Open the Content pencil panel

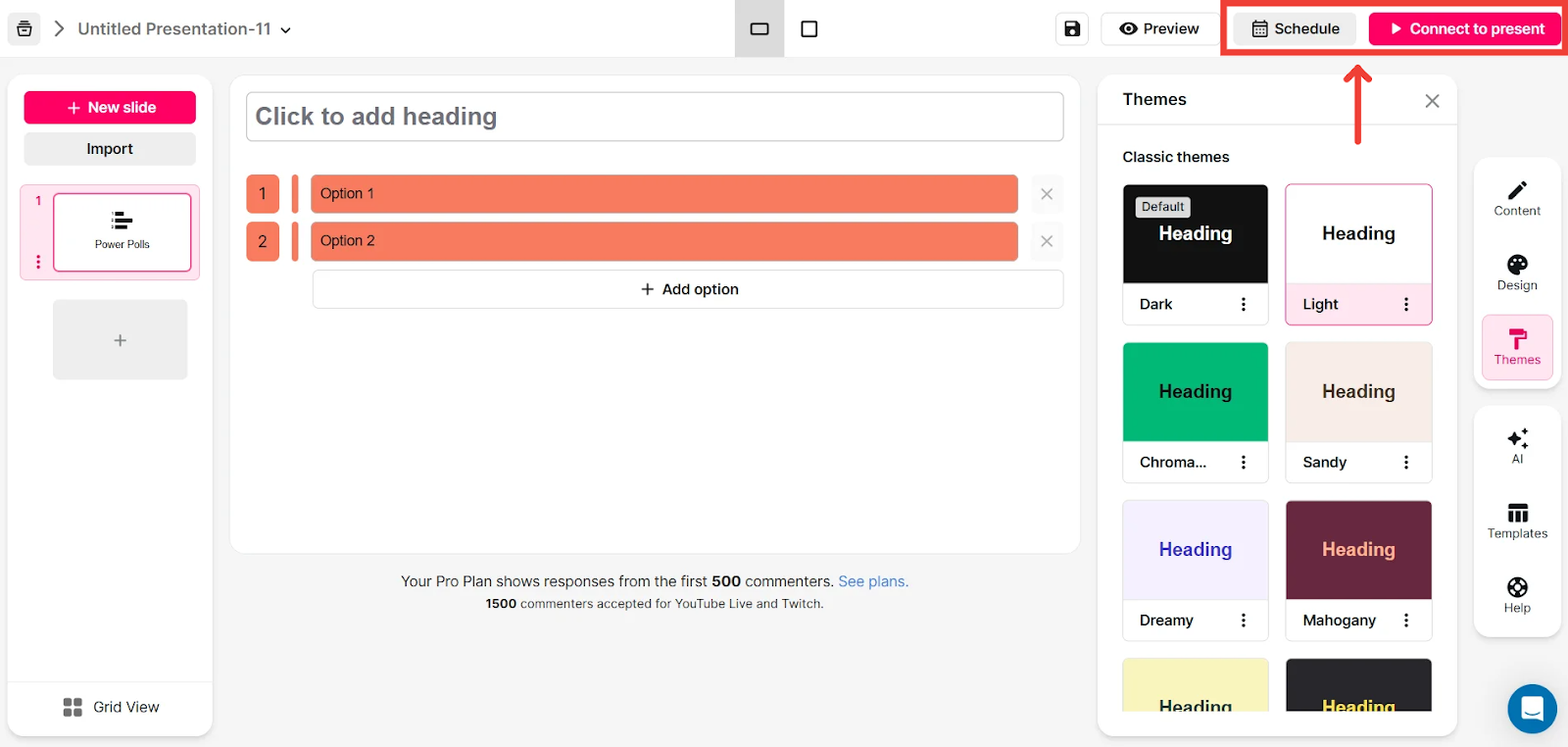[1517, 197]
